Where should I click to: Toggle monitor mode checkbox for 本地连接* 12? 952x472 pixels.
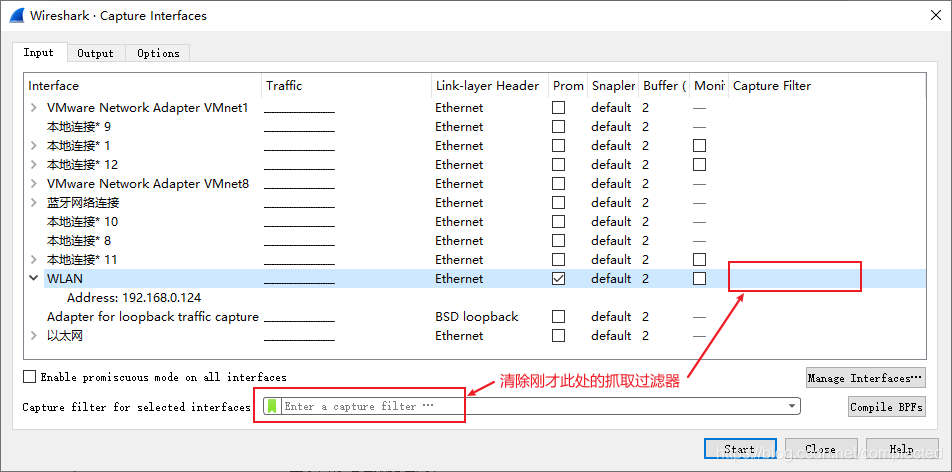pos(699,165)
